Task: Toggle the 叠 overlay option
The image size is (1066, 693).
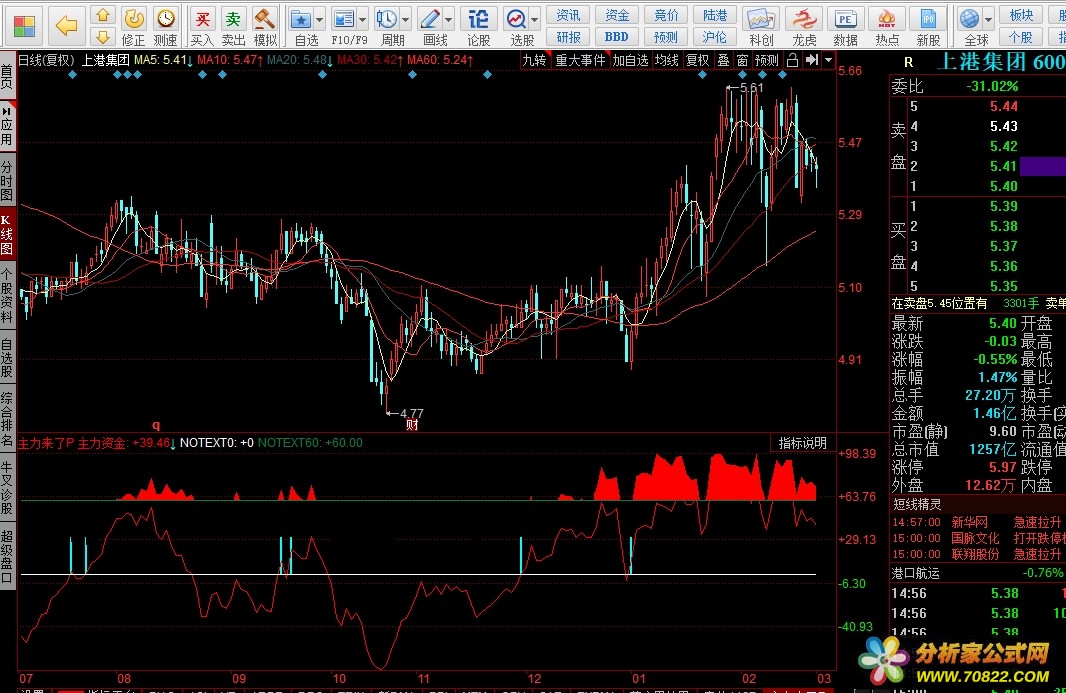Action: point(723,61)
